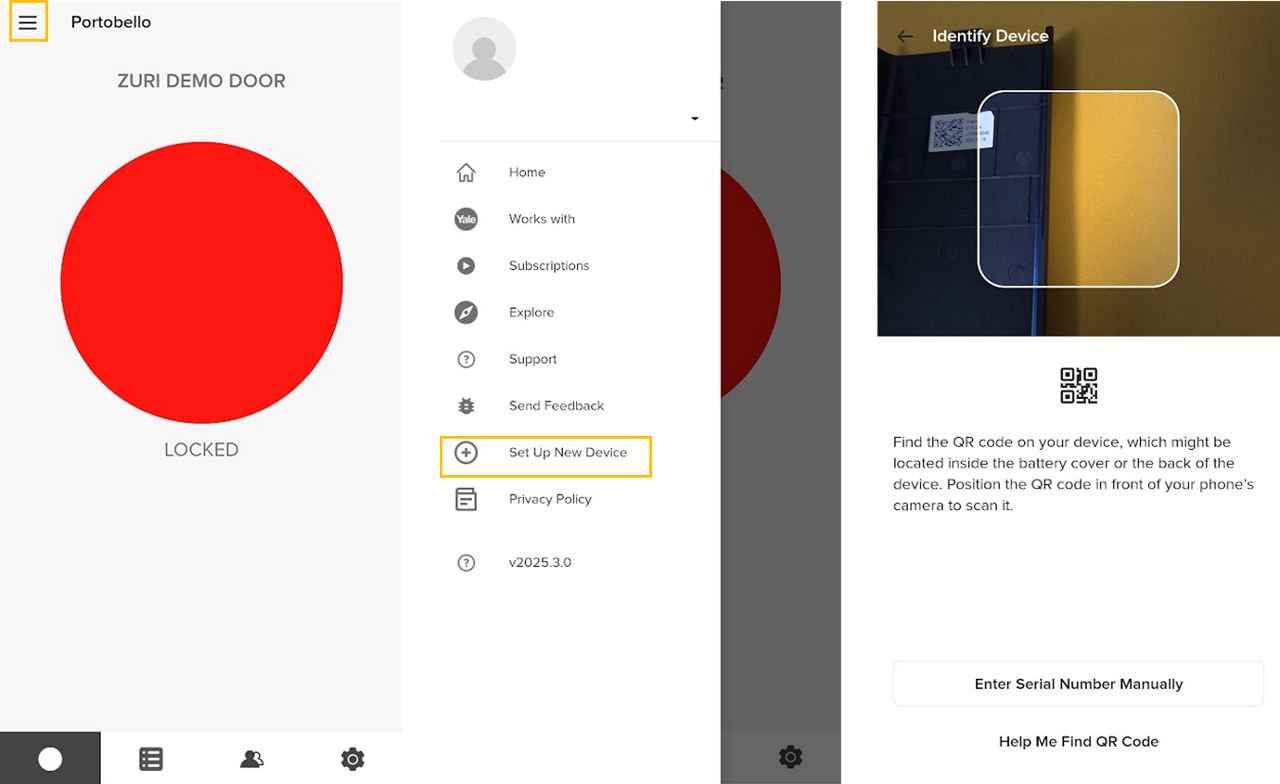Open Send Feedback menu entry
The image size is (1280, 784).
tap(556, 406)
